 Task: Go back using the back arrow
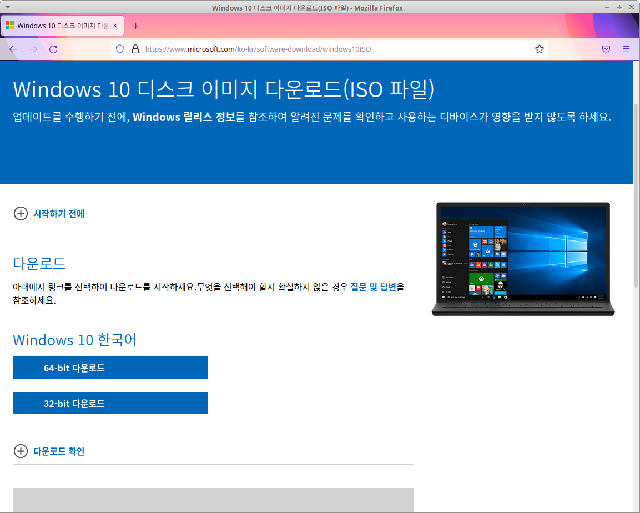[x=13, y=49]
